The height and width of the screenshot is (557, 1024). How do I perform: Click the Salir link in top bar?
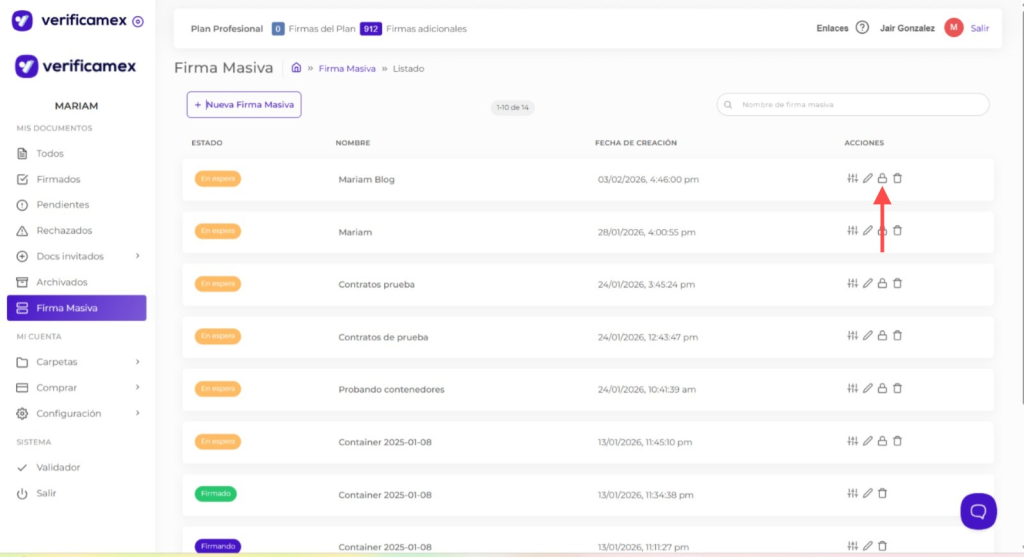[979, 28]
